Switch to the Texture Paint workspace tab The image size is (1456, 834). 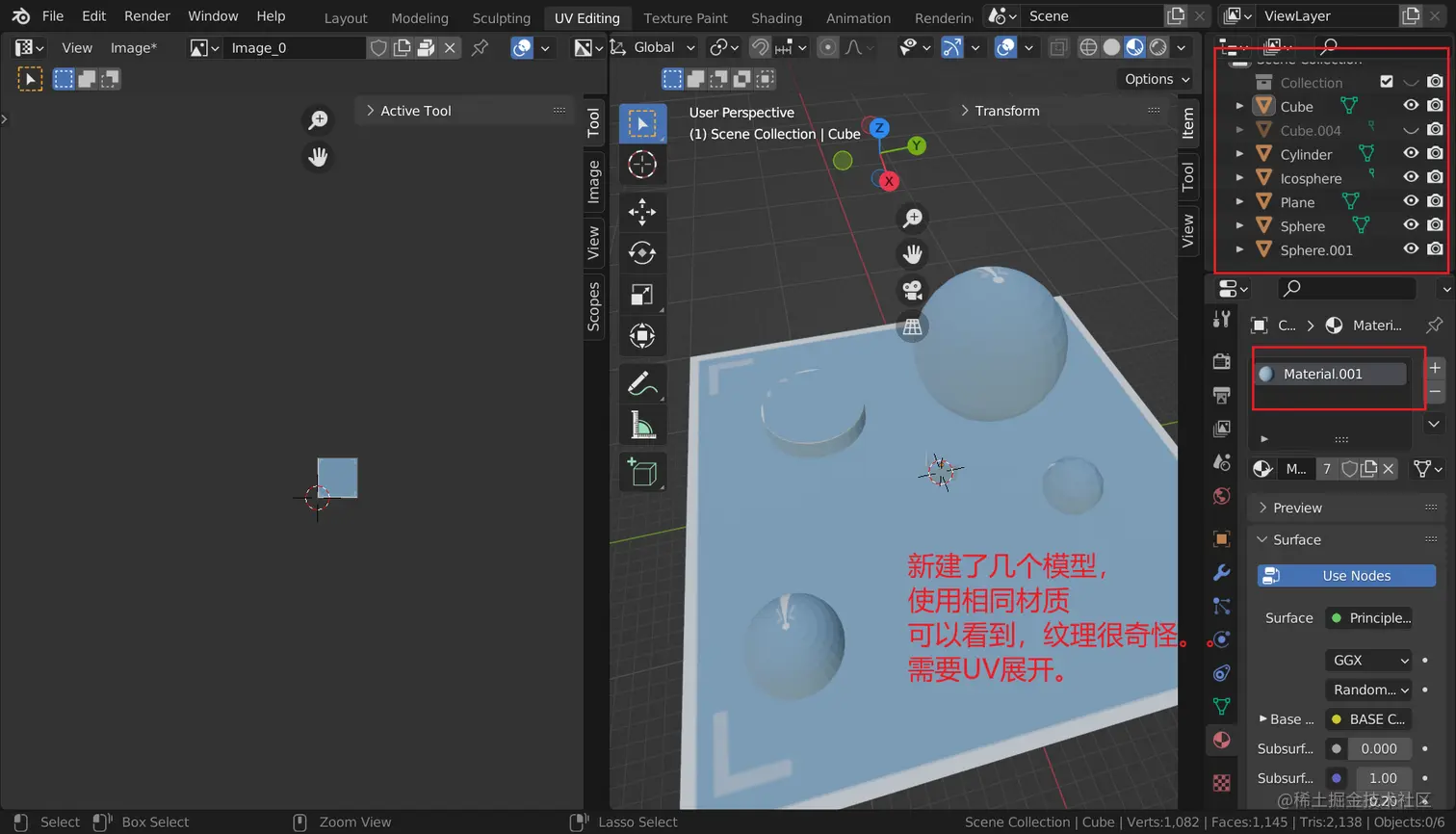[x=686, y=18]
